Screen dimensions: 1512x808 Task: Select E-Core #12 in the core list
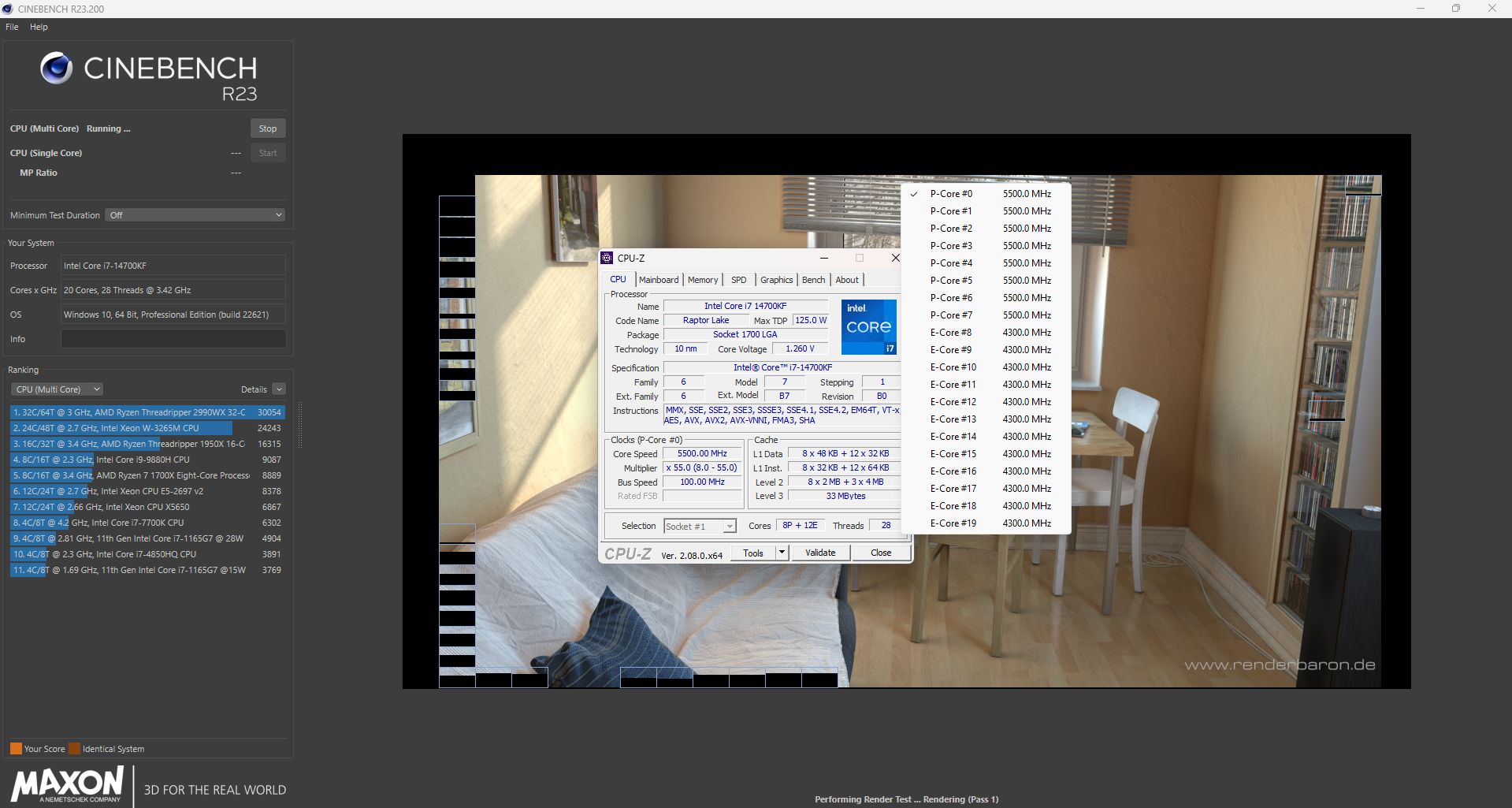coord(986,402)
